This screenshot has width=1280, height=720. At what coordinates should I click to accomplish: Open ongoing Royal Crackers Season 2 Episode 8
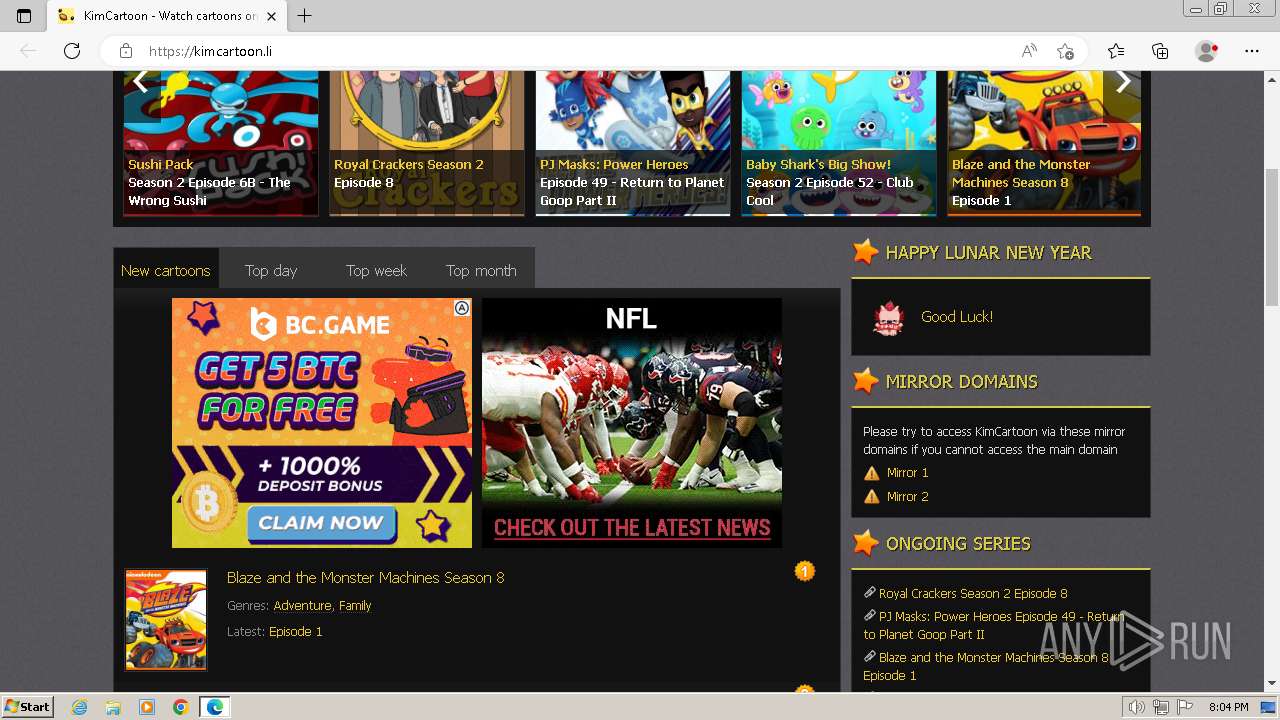pos(973,594)
